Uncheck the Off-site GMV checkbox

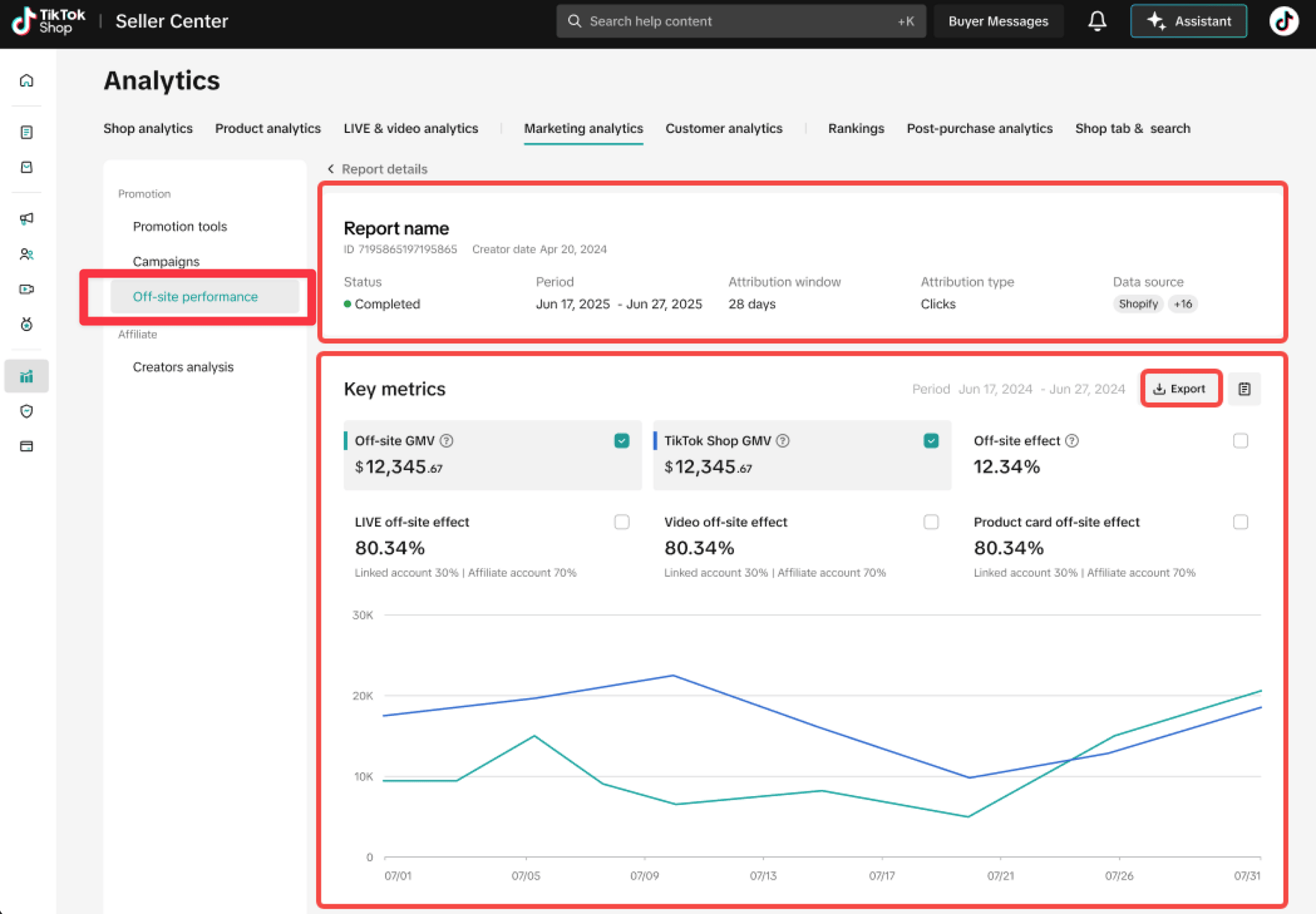tap(622, 441)
